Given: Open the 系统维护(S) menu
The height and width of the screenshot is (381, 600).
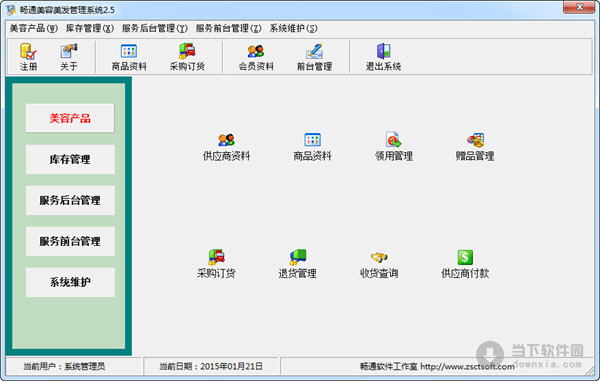Looking at the screenshot, I should pos(293,28).
